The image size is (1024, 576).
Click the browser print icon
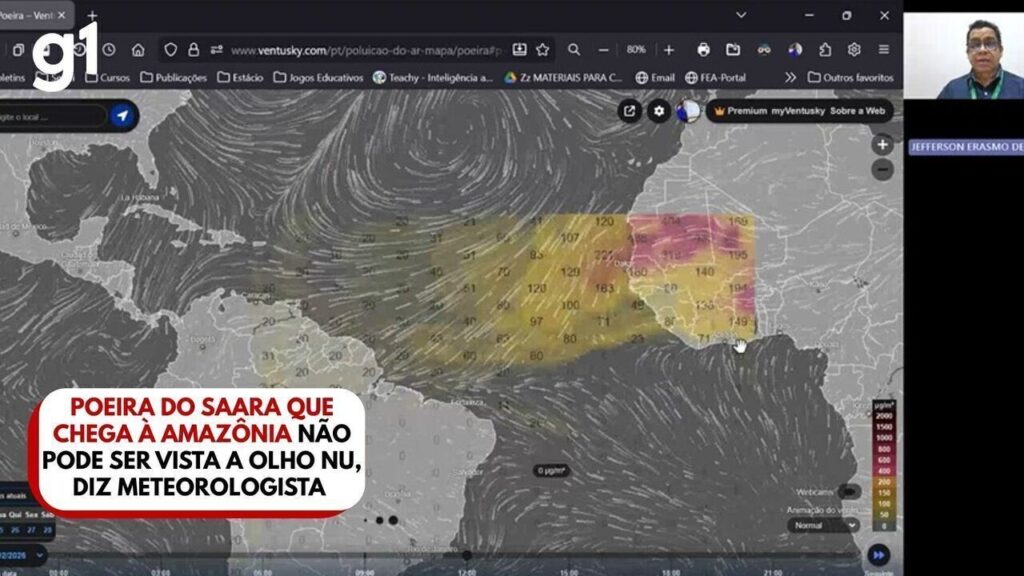click(x=703, y=50)
